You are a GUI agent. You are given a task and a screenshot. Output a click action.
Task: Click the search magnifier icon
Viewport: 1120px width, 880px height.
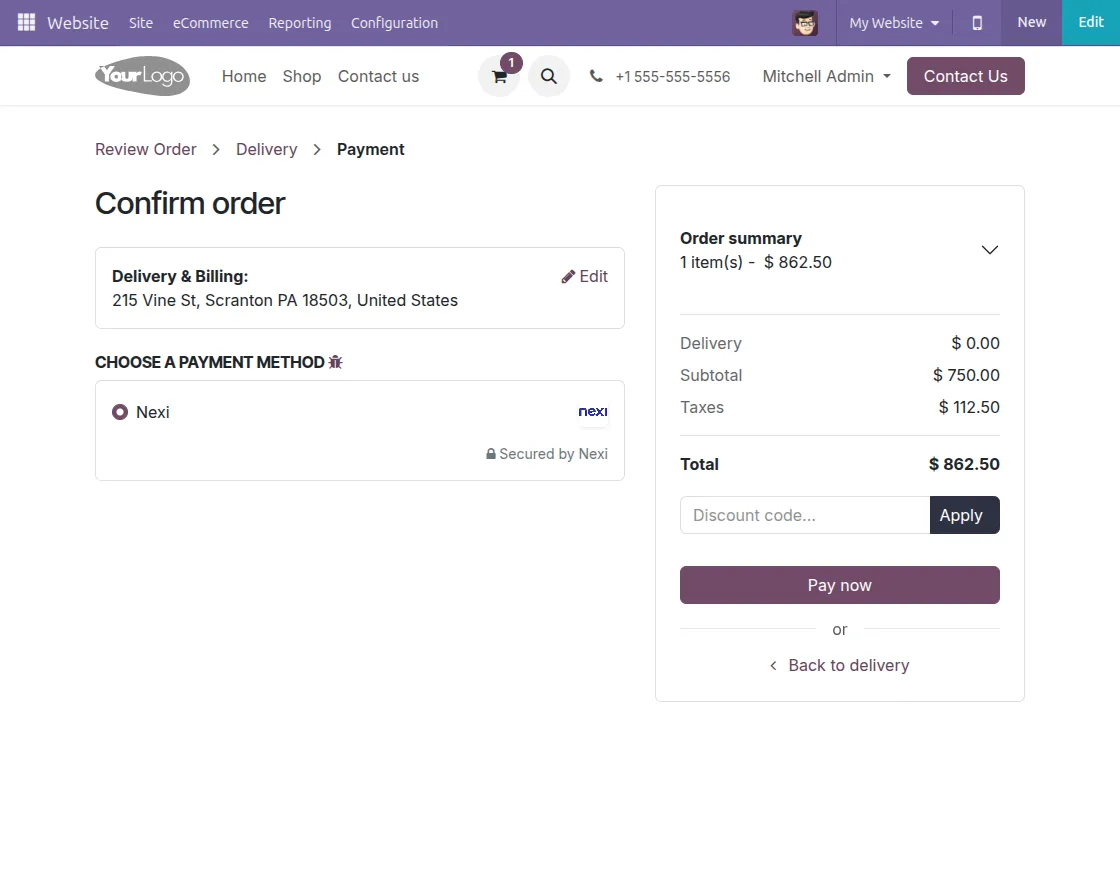548,76
